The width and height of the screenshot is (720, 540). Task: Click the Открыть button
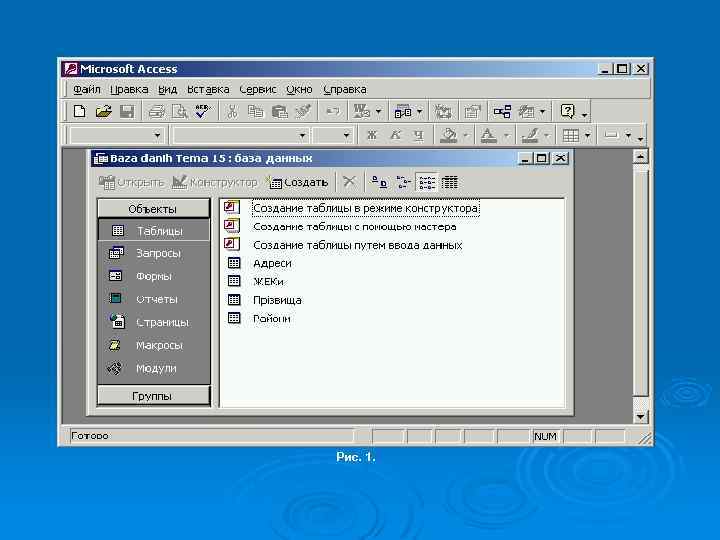(131, 182)
